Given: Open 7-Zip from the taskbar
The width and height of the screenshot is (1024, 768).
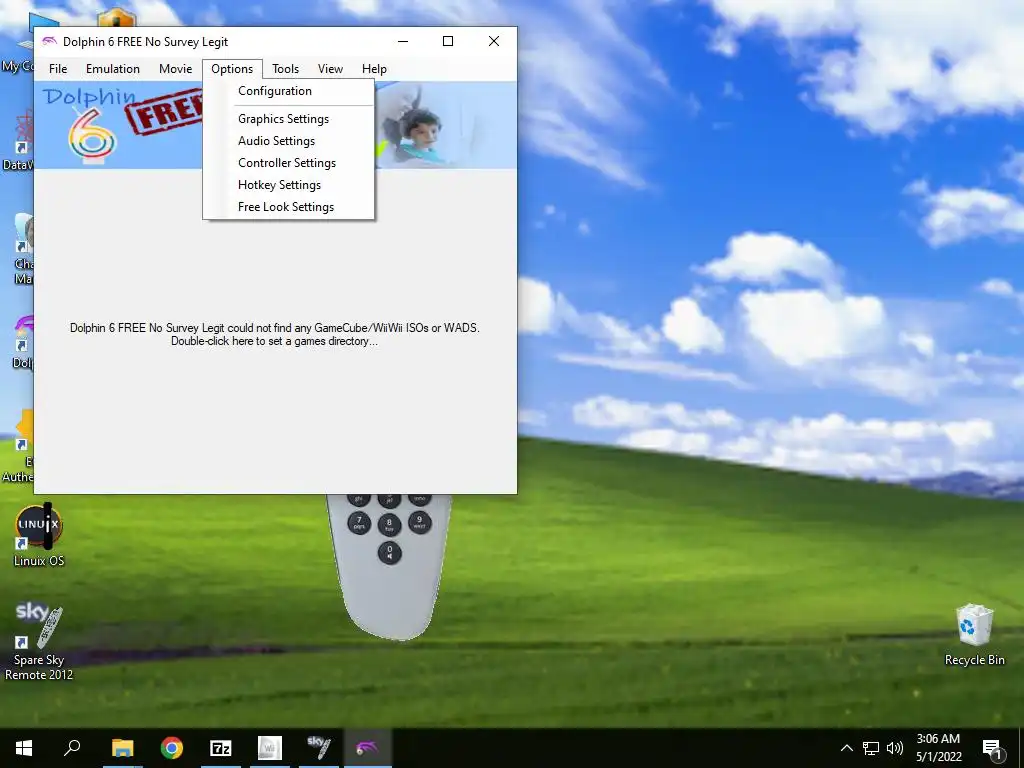Looking at the screenshot, I should click(x=221, y=748).
